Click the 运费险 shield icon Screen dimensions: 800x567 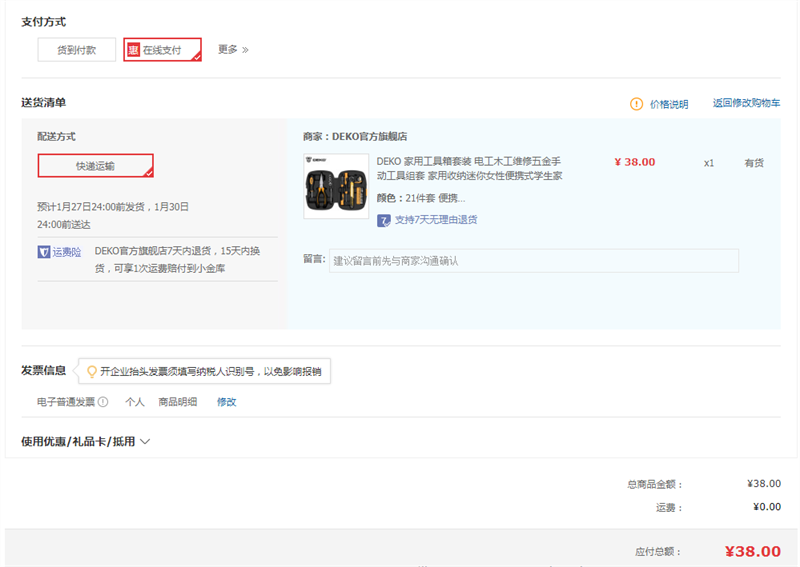click(44, 252)
